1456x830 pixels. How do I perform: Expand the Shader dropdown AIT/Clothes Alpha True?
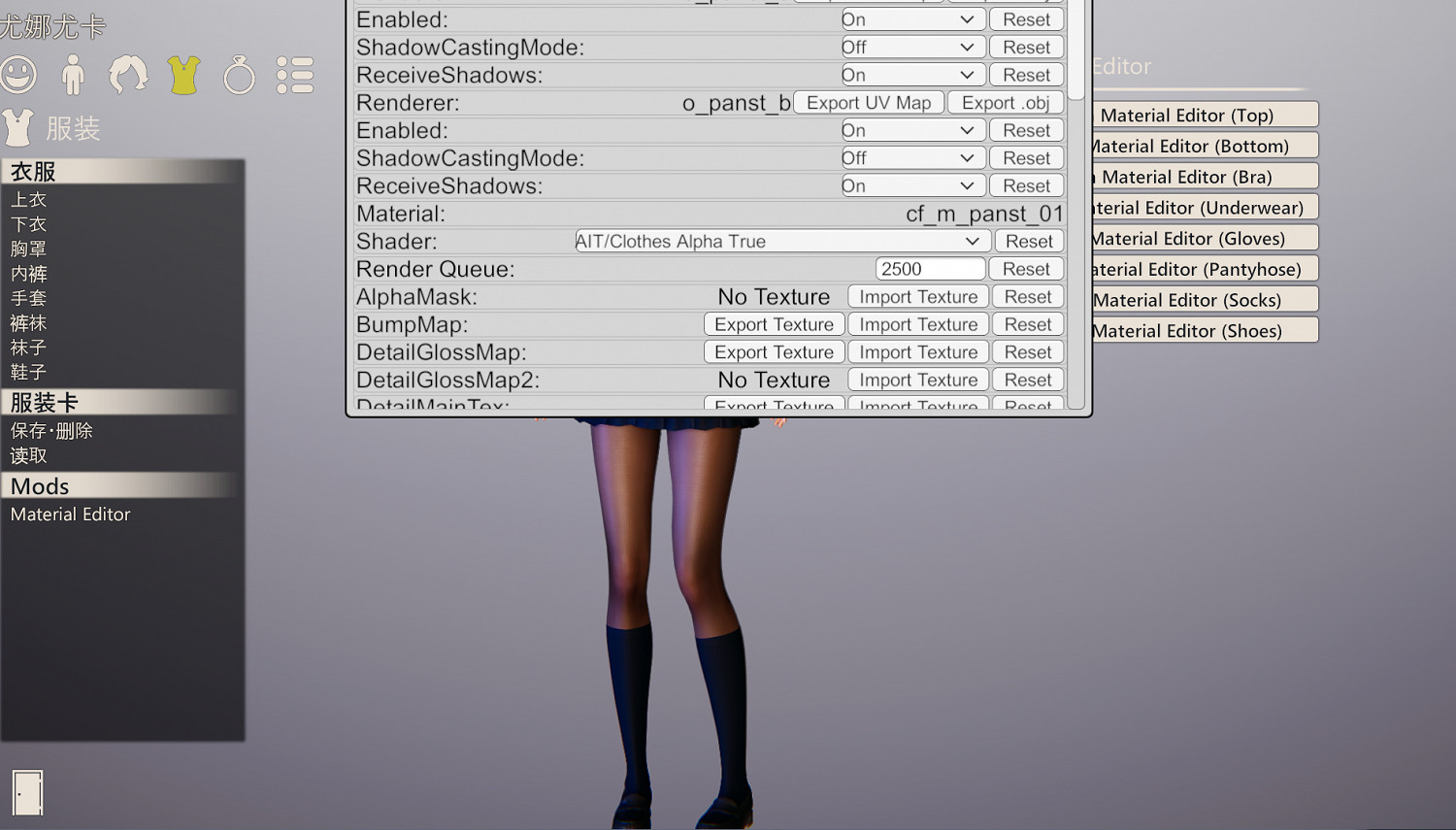point(781,242)
